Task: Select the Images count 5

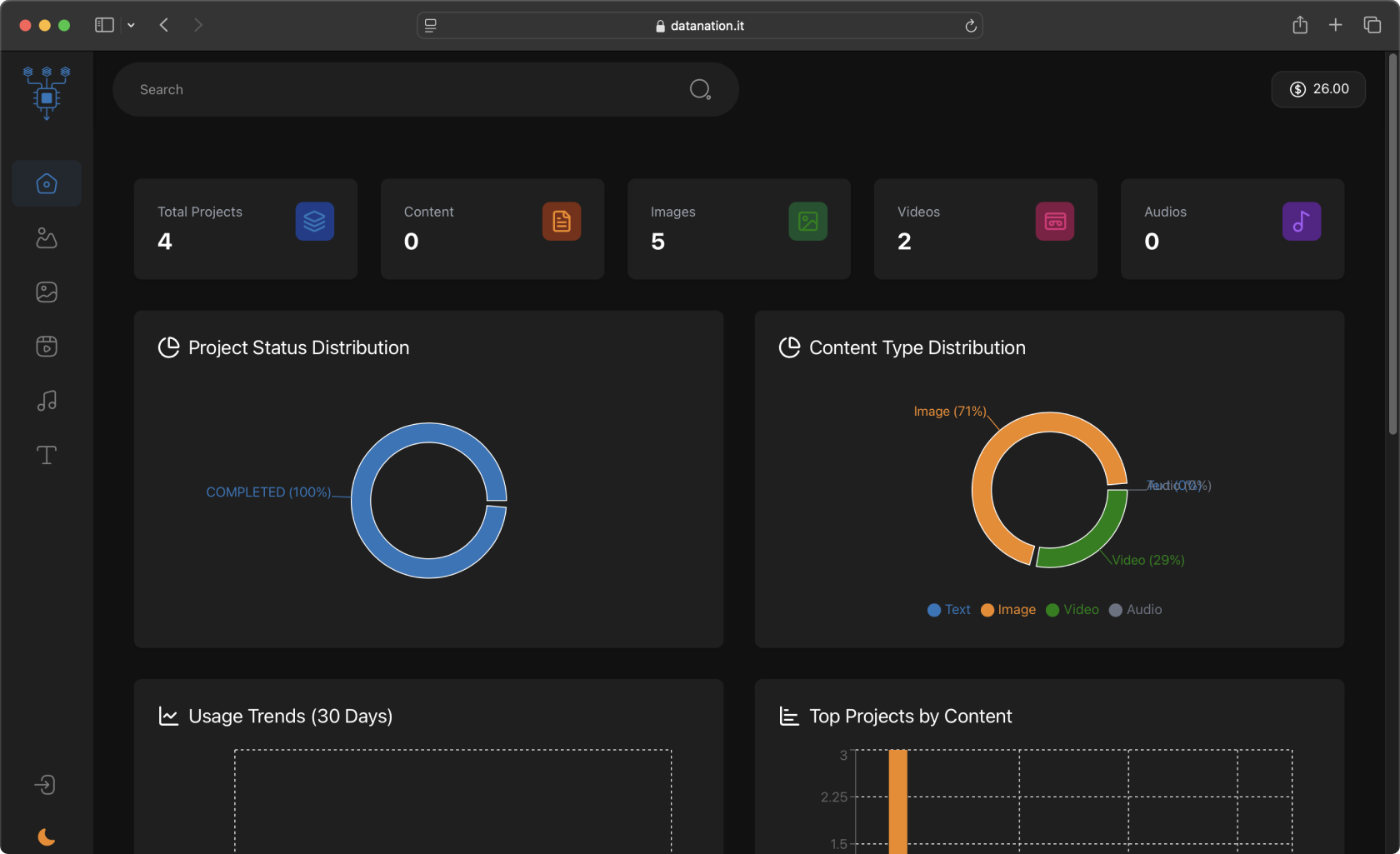Action: pos(658,242)
